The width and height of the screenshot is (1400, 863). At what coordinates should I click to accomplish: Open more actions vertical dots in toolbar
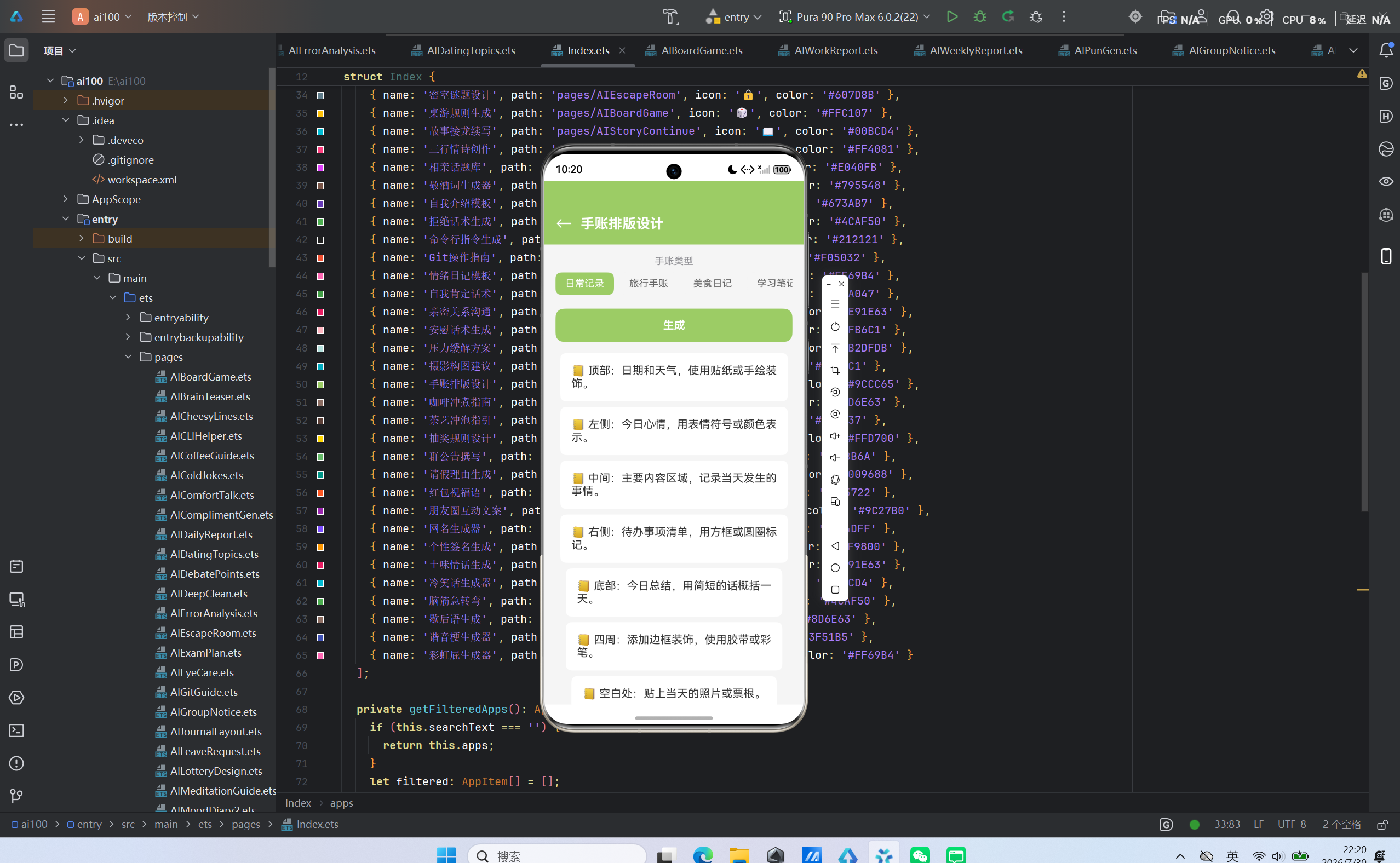point(1064,16)
